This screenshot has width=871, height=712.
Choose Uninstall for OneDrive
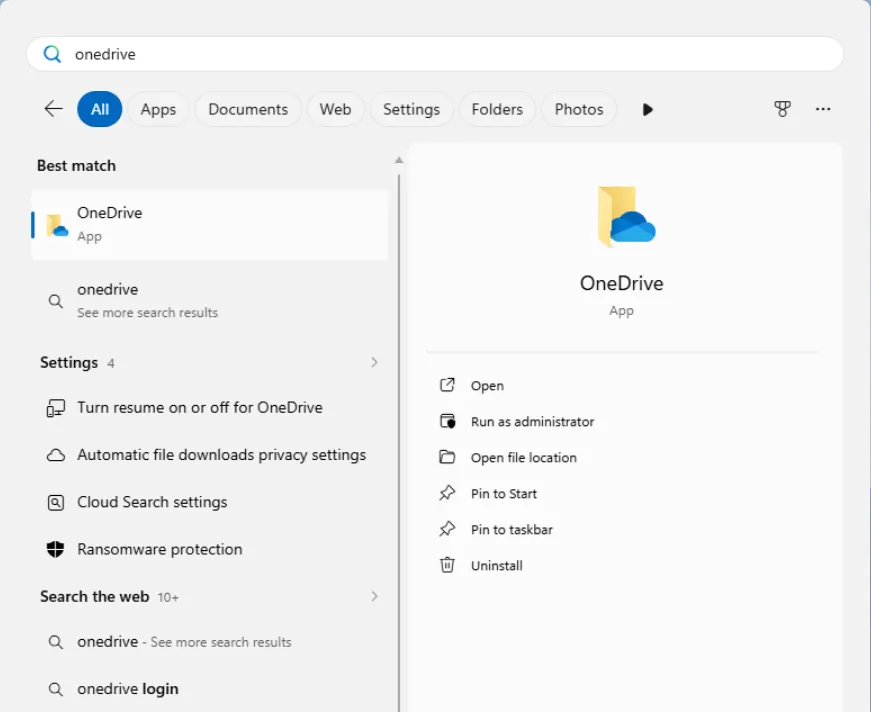coord(497,566)
